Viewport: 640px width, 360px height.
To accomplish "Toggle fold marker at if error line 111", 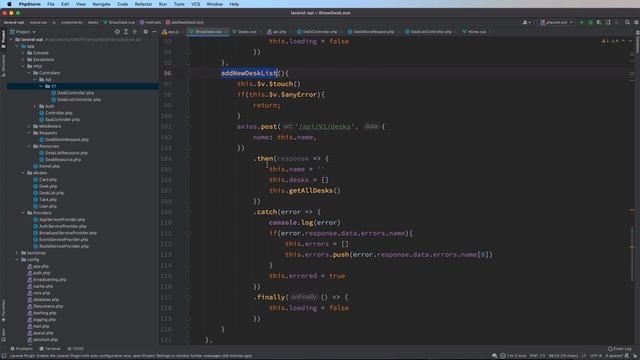I will (x=188, y=233).
